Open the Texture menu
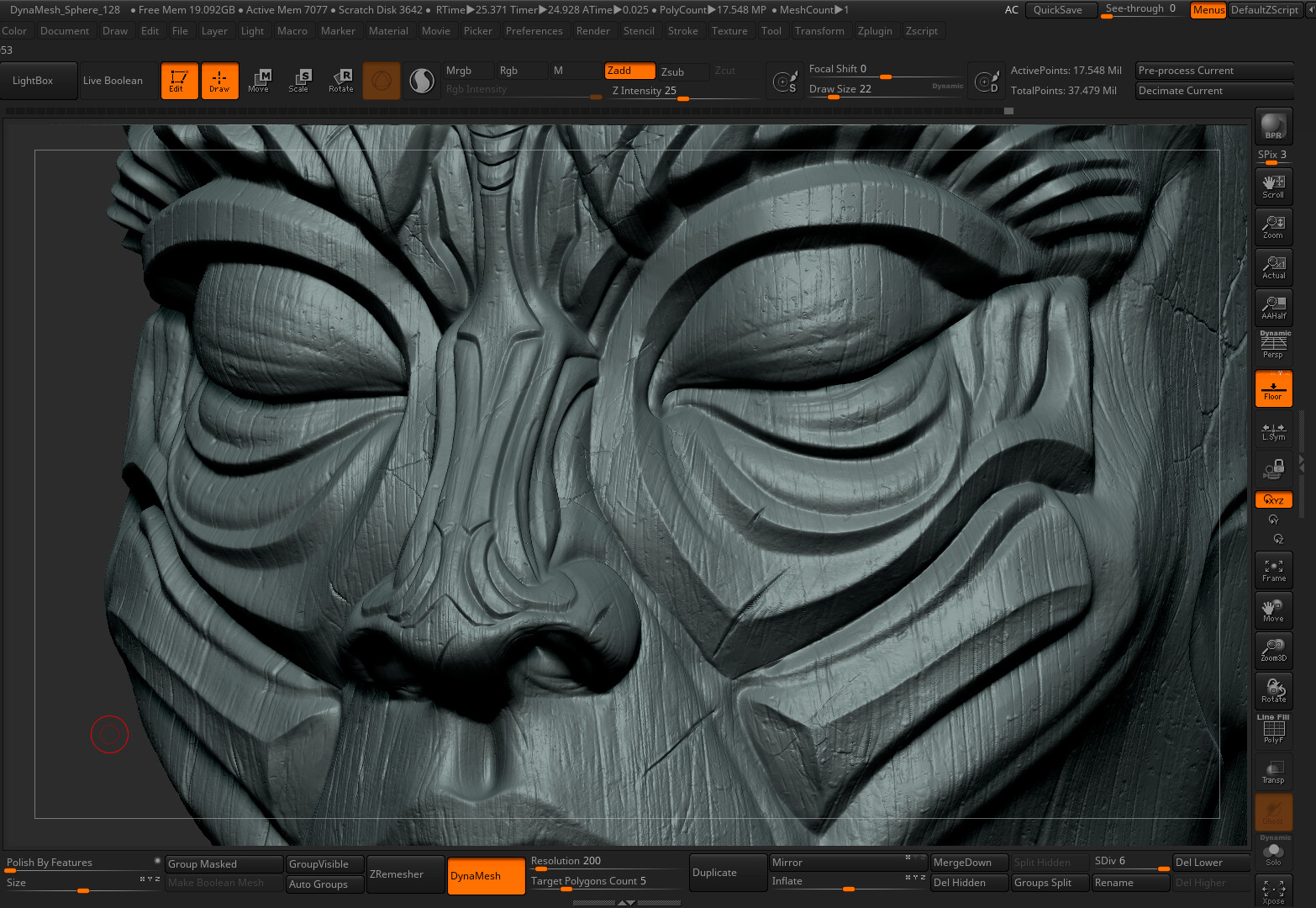 (x=729, y=31)
